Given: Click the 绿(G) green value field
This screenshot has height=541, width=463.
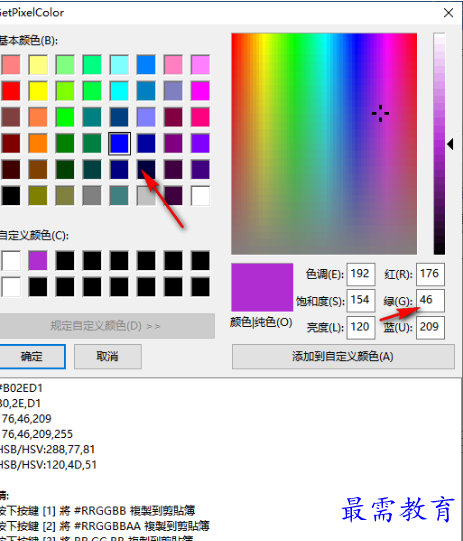Looking at the screenshot, I should (x=430, y=300).
